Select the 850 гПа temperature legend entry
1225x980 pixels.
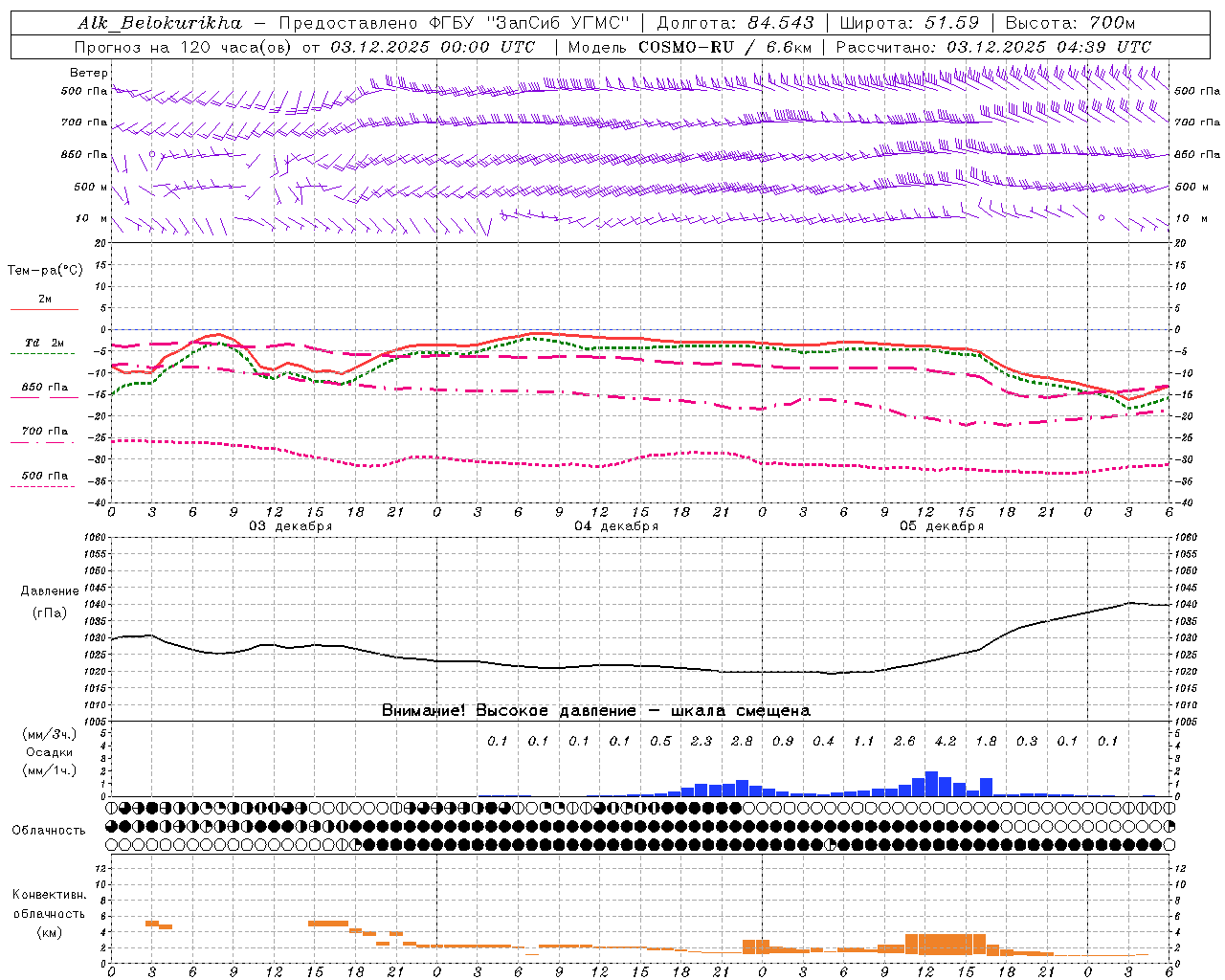pos(45,388)
